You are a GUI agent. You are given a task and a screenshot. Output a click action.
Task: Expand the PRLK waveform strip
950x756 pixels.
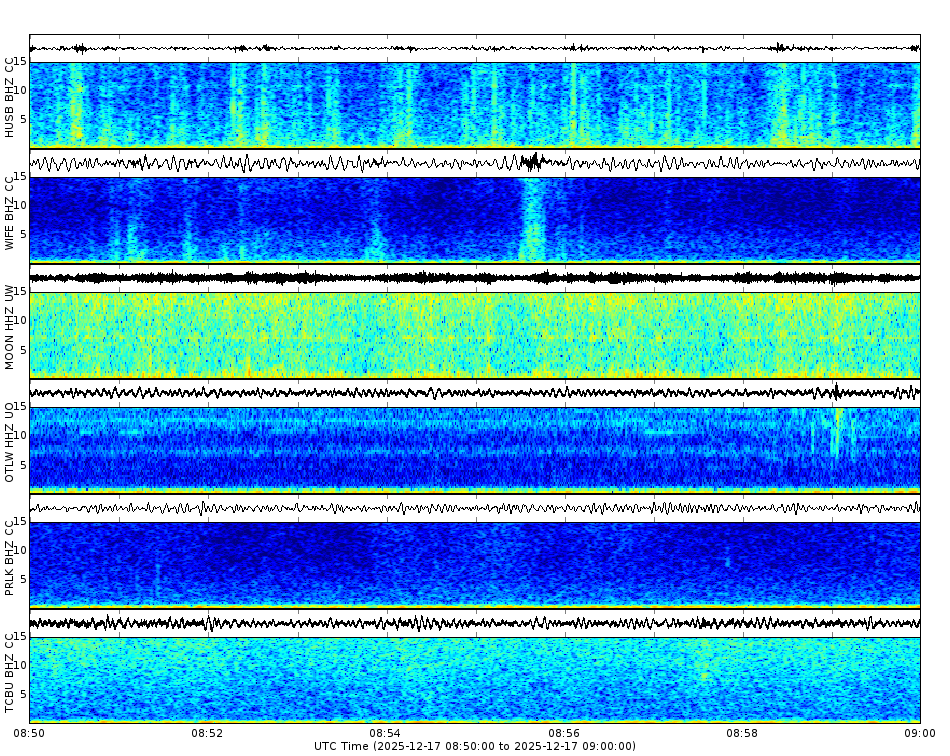[475, 508]
